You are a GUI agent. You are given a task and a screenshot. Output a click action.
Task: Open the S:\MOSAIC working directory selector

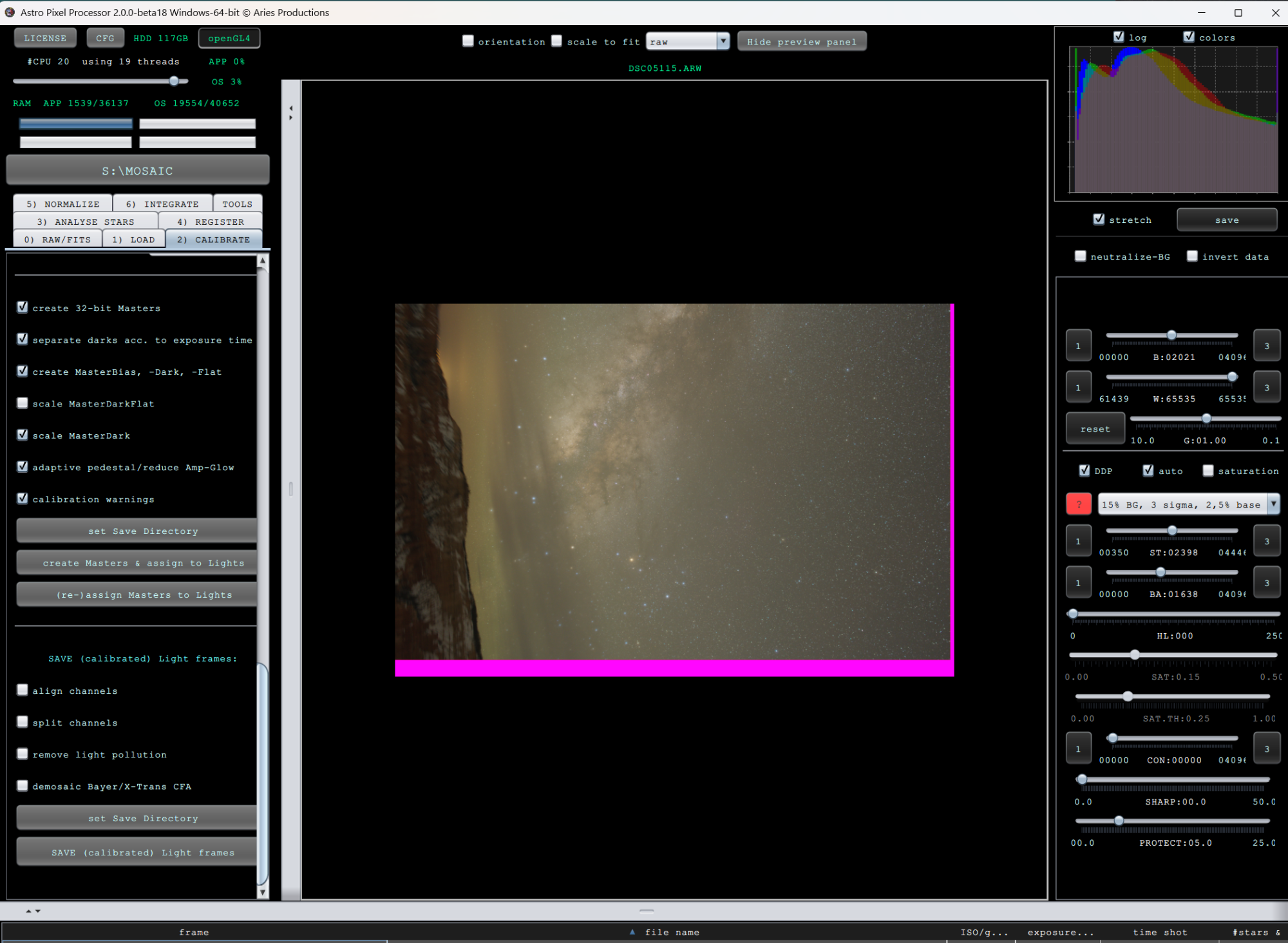(137, 170)
